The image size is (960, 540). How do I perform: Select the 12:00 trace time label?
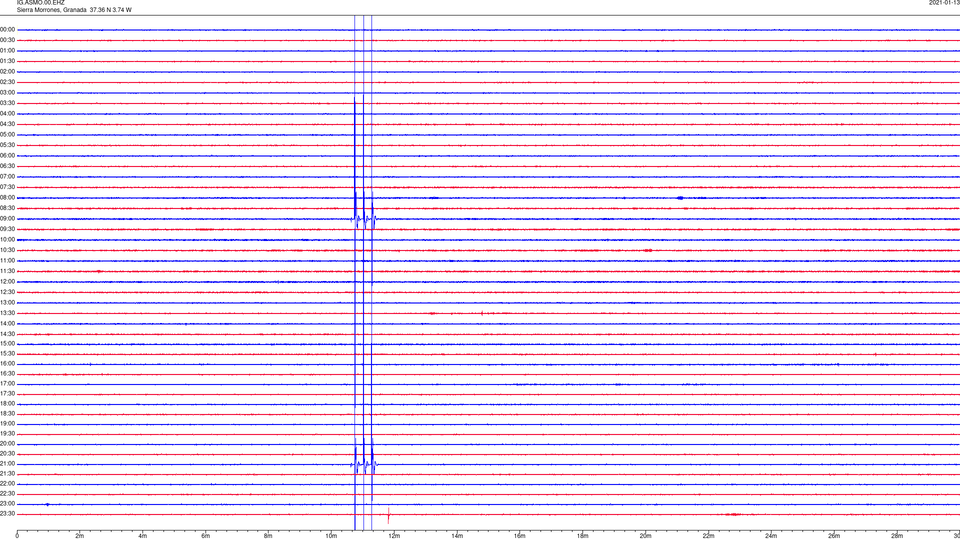7,282
